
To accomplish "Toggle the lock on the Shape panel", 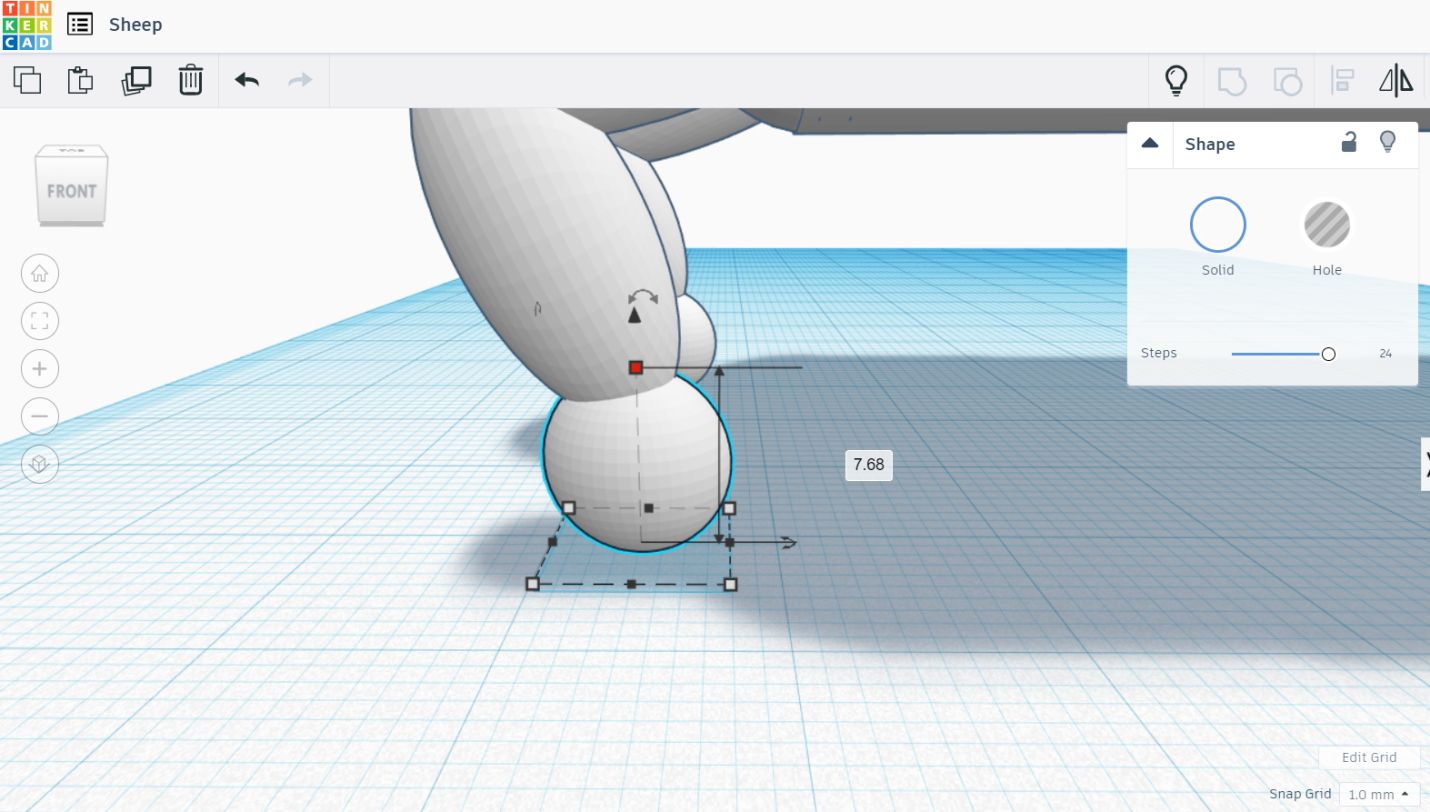I will (x=1349, y=143).
